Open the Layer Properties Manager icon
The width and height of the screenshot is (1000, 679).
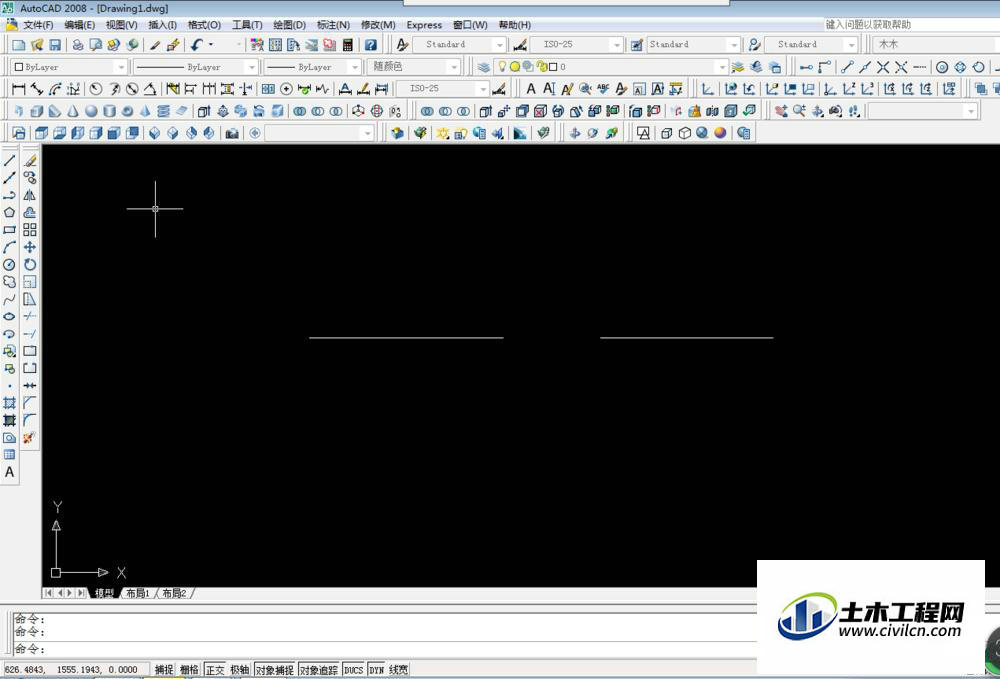point(484,67)
